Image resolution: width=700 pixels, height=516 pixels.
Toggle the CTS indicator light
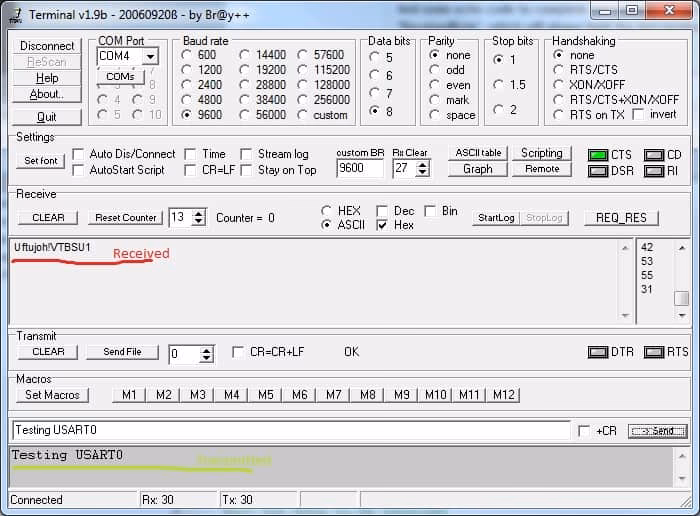[x=598, y=155]
